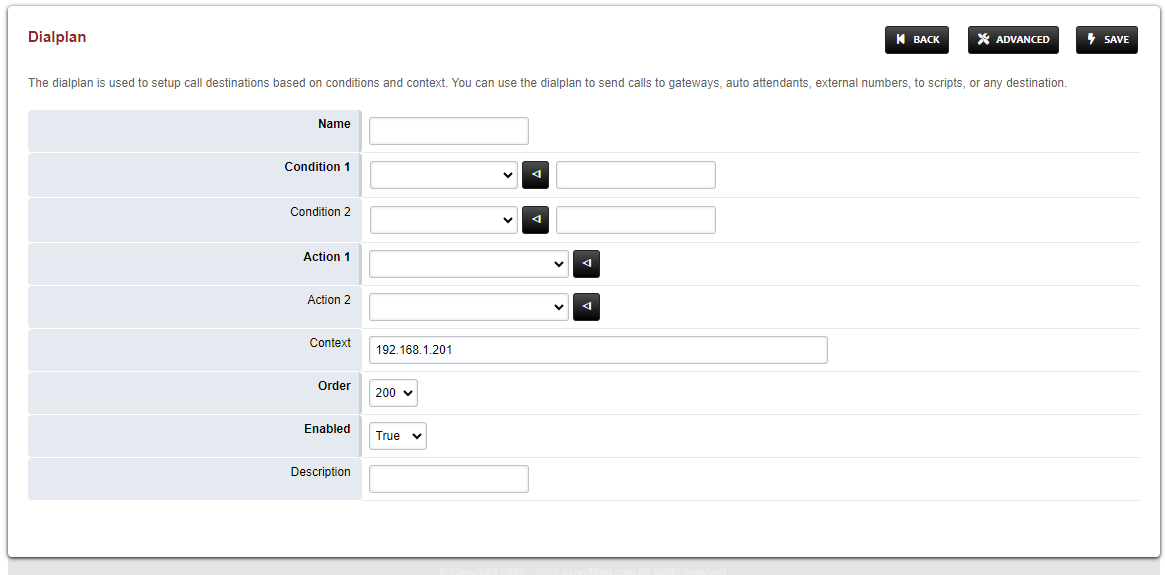Click the Condition 1 row label
Viewport: 1165px width, 575px height.
tap(317, 167)
